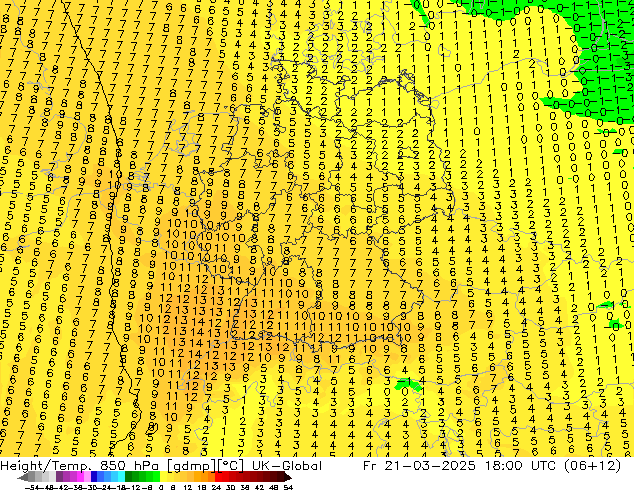Click the legend's left gray arrow end cap

[23, 477]
